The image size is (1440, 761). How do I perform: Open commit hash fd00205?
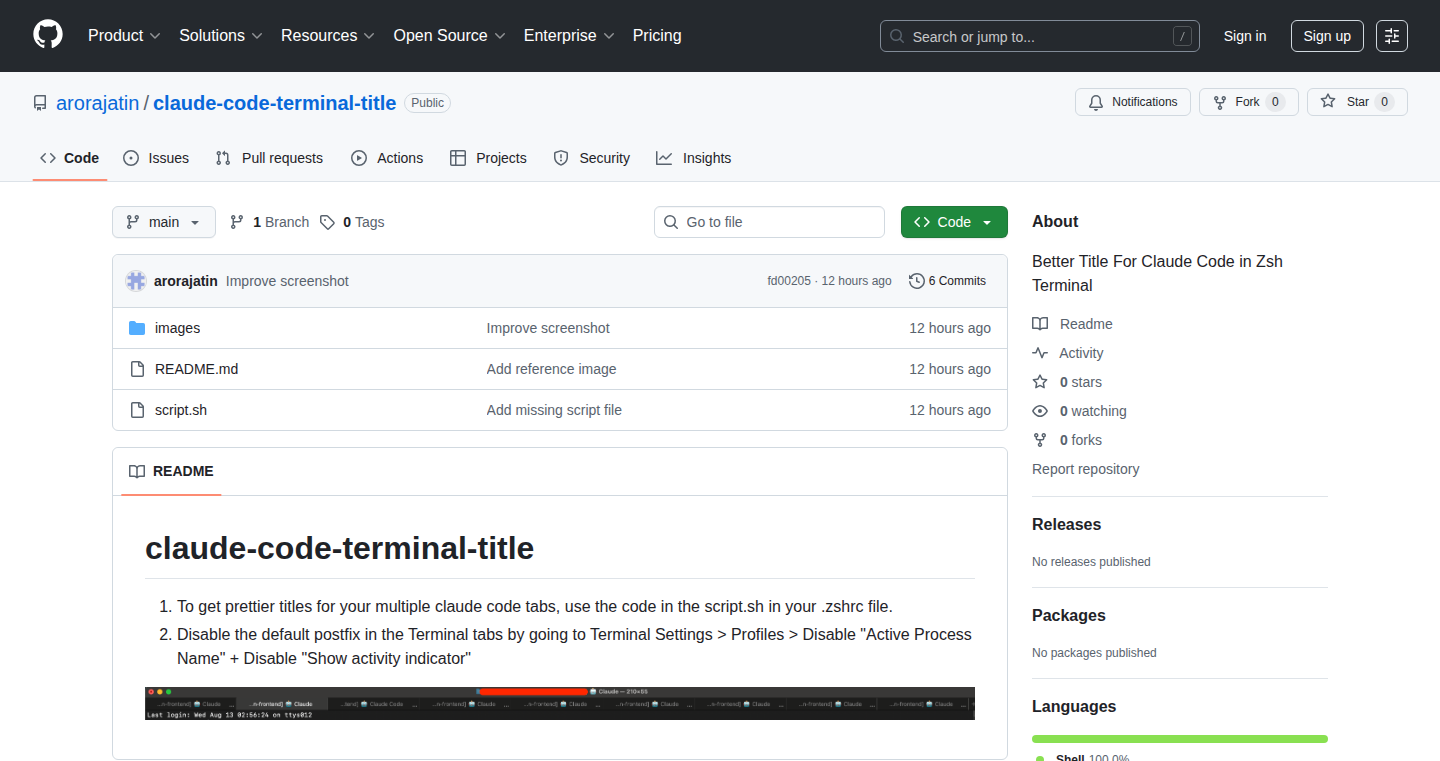[789, 281]
